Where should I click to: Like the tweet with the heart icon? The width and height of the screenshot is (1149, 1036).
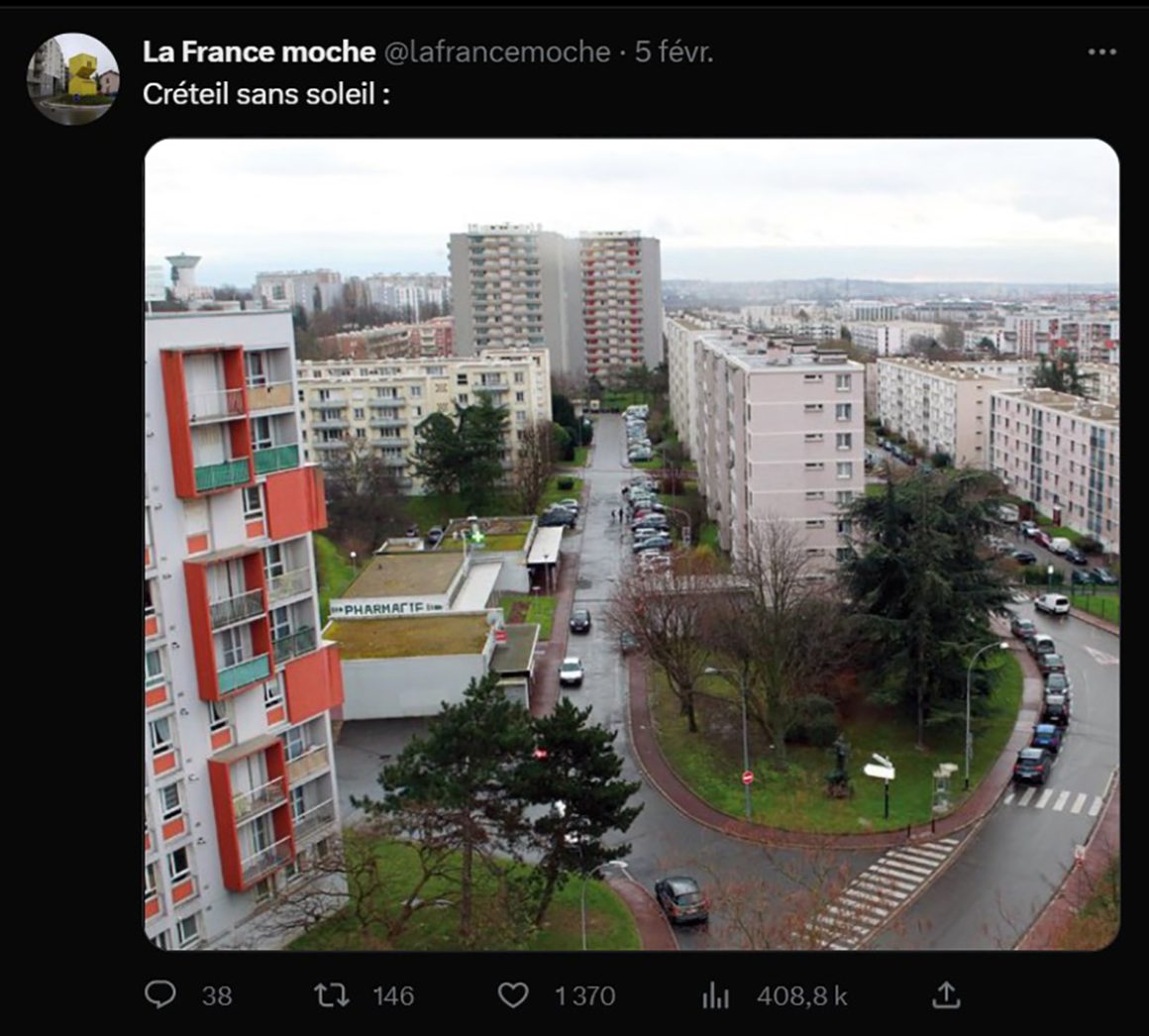pos(513,995)
